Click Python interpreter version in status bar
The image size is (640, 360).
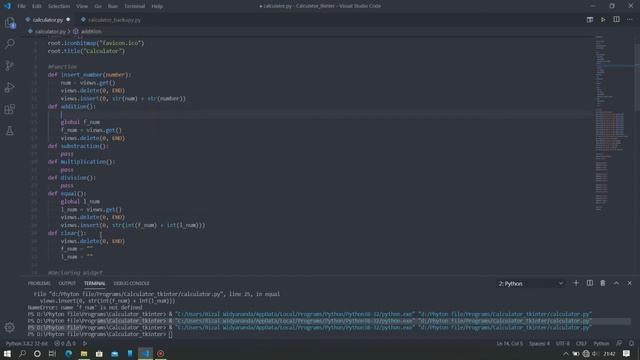[27, 344]
